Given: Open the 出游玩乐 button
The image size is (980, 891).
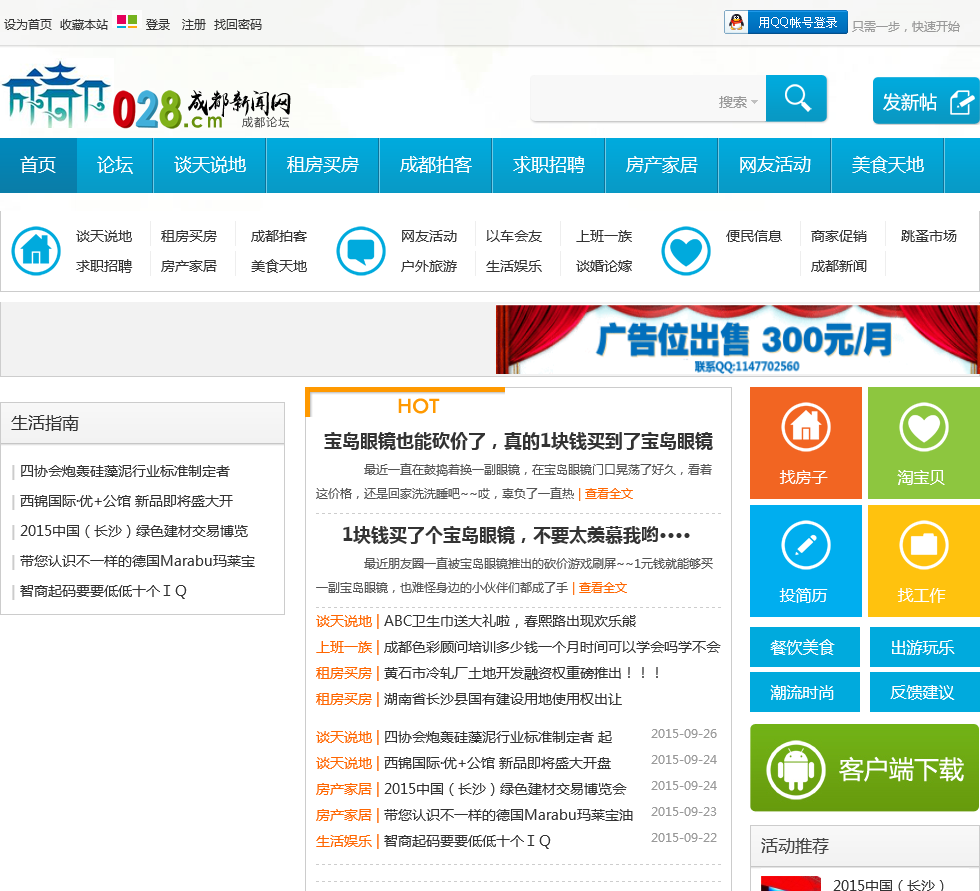Looking at the screenshot, I should point(924,647).
